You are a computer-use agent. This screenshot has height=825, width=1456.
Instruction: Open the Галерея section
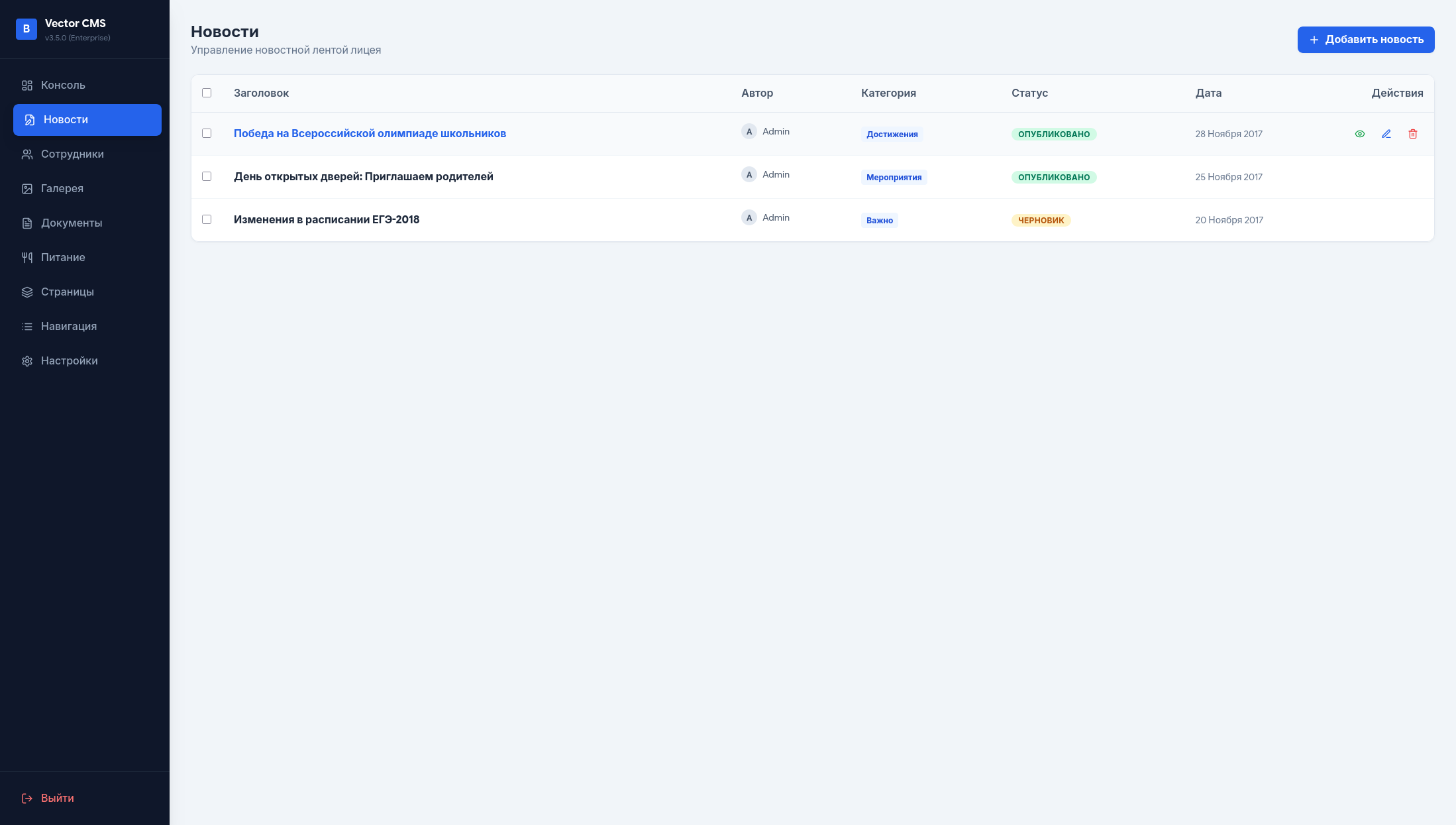pyautogui.click(x=62, y=189)
